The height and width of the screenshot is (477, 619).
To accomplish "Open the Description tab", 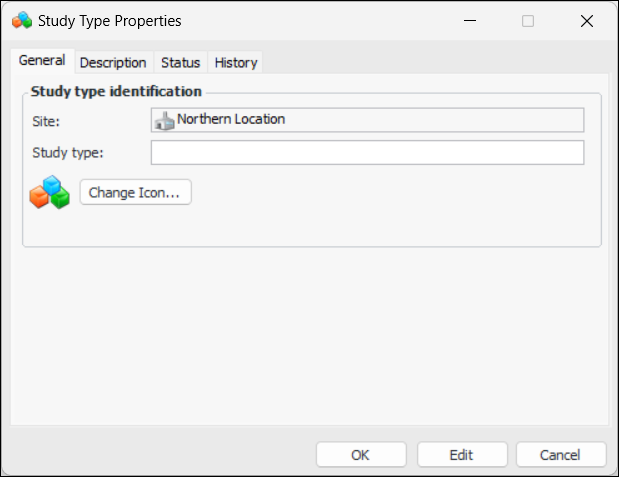I will pos(113,62).
